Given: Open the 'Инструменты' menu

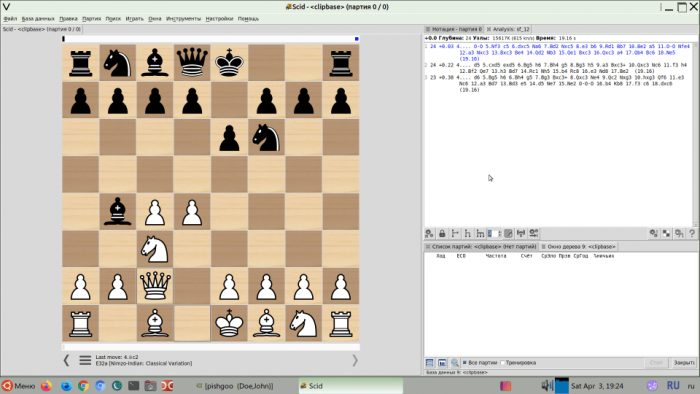Looking at the screenshot, I should 183,19.
